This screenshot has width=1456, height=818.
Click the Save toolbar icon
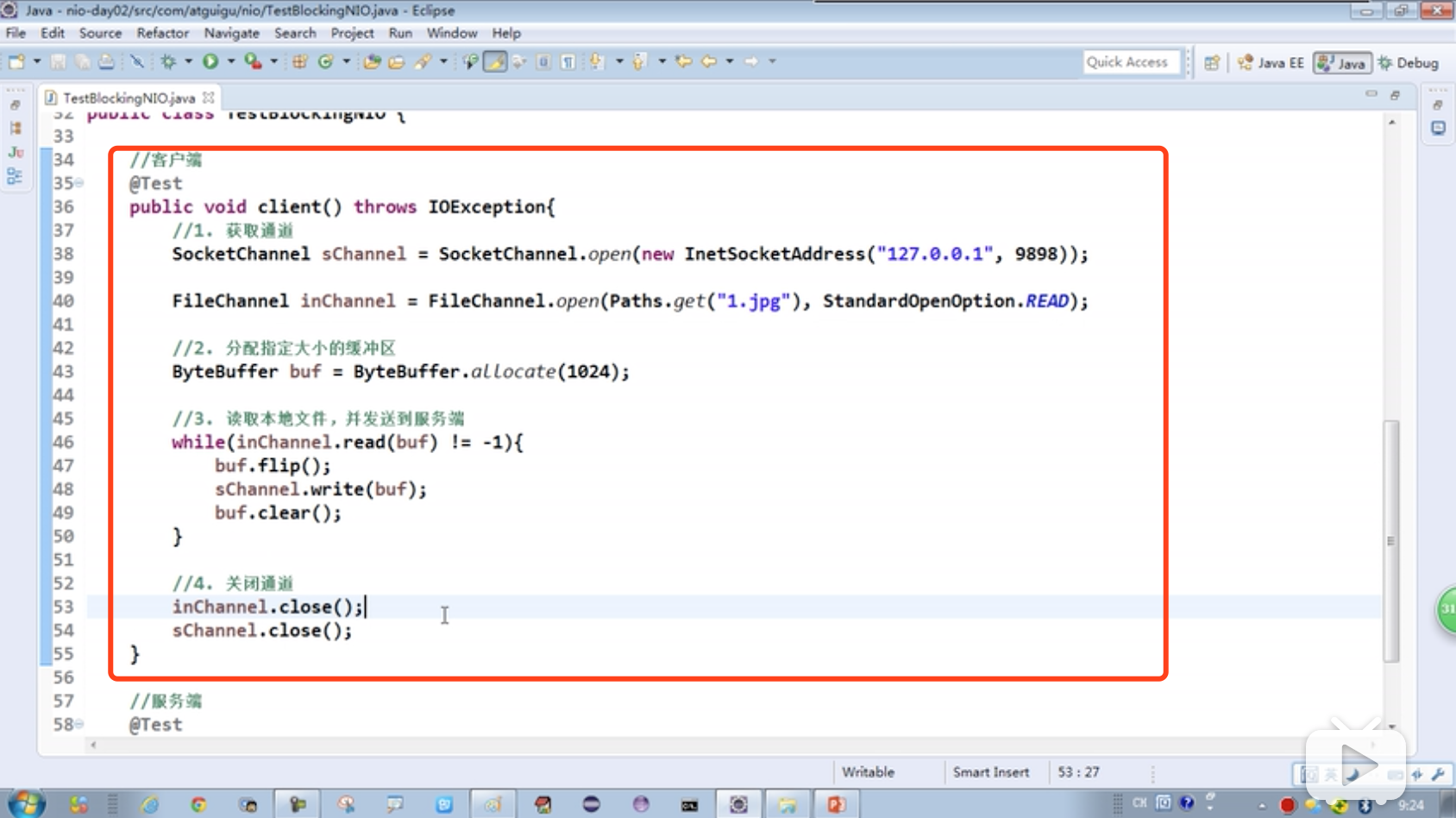[x=58, y=61]
